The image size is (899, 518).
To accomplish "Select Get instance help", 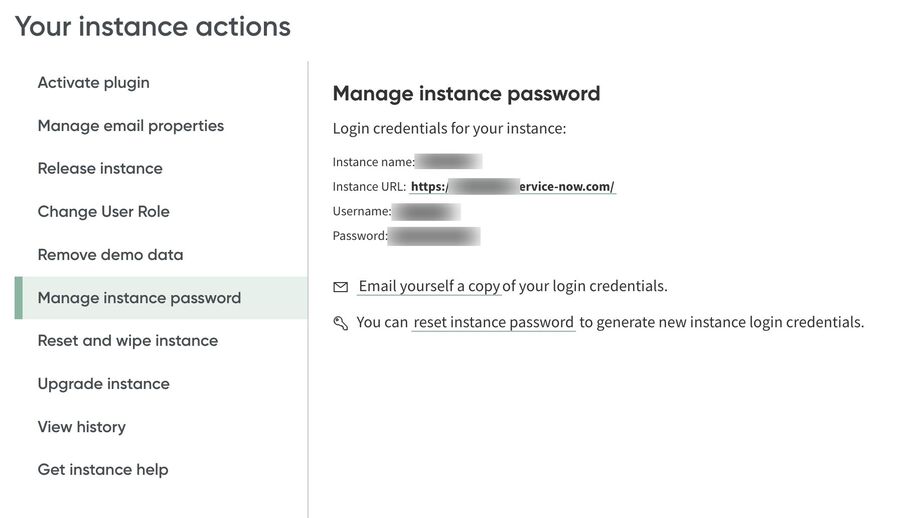I will [103, 470].
